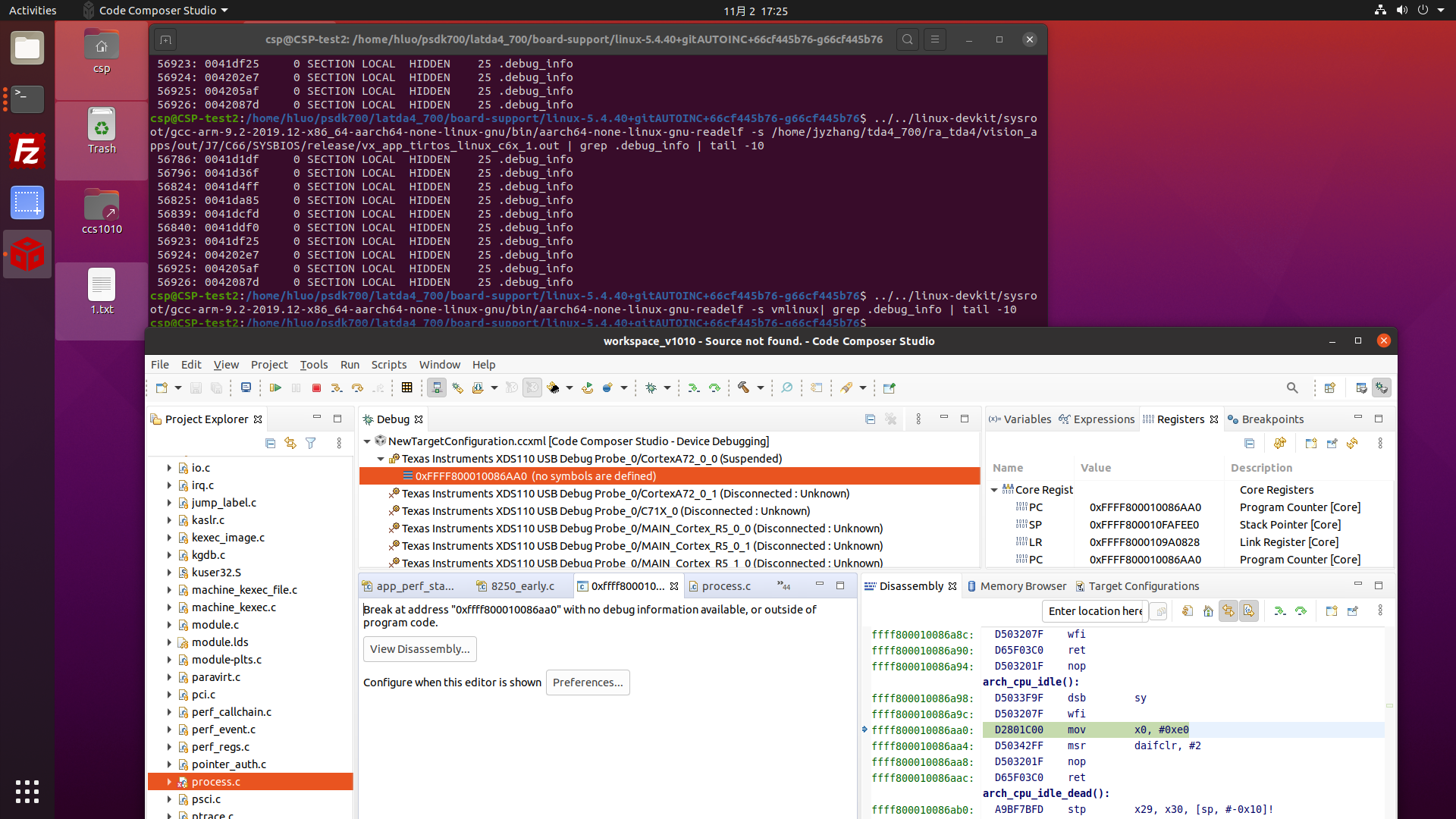Toggle pin icon in Disassembly view toolbar
This screenshot has width=1456, height=819.
pyautogui.click(x=1352, y=610)
